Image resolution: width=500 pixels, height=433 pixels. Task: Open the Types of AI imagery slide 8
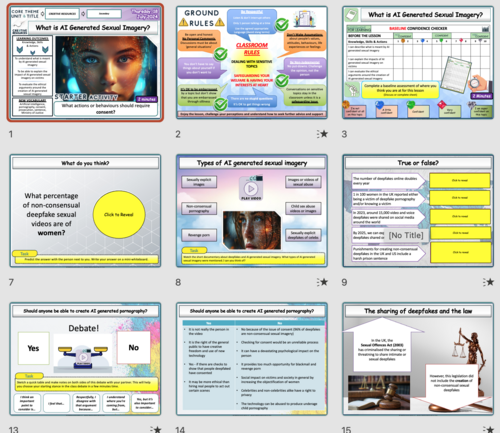[252, 211]
